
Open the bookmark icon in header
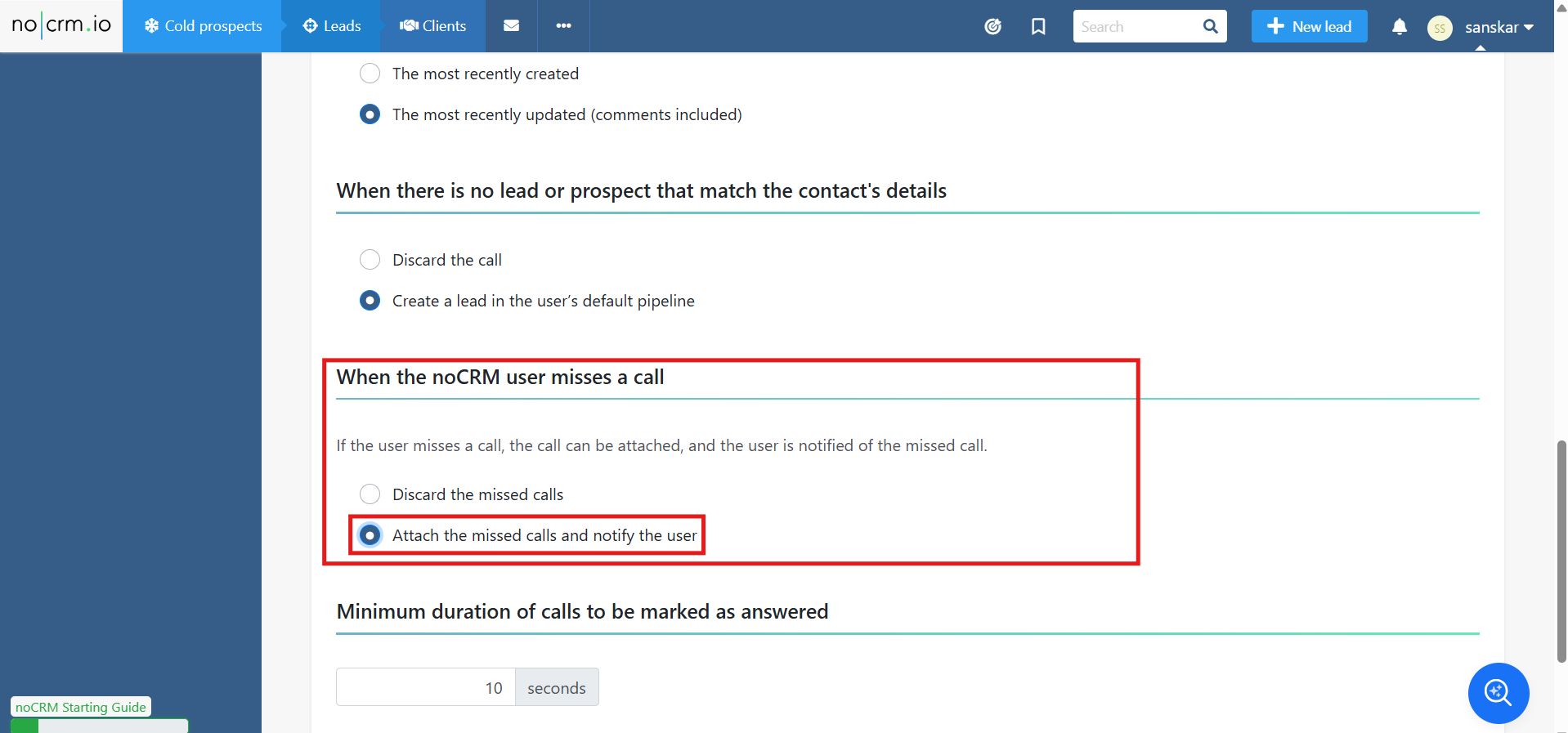pos(1038,26)
